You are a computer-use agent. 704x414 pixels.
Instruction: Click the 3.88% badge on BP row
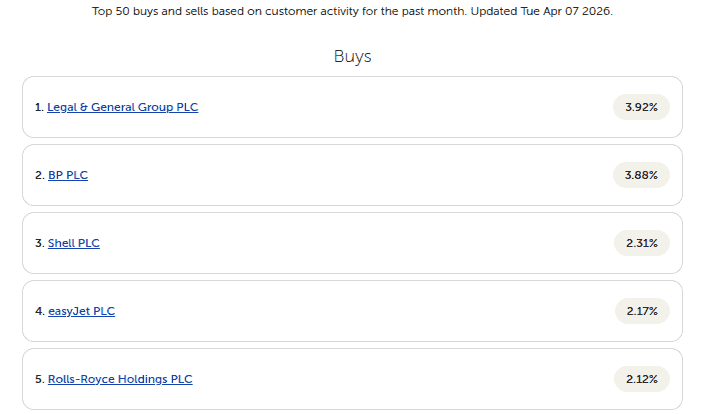pos(641,175)
